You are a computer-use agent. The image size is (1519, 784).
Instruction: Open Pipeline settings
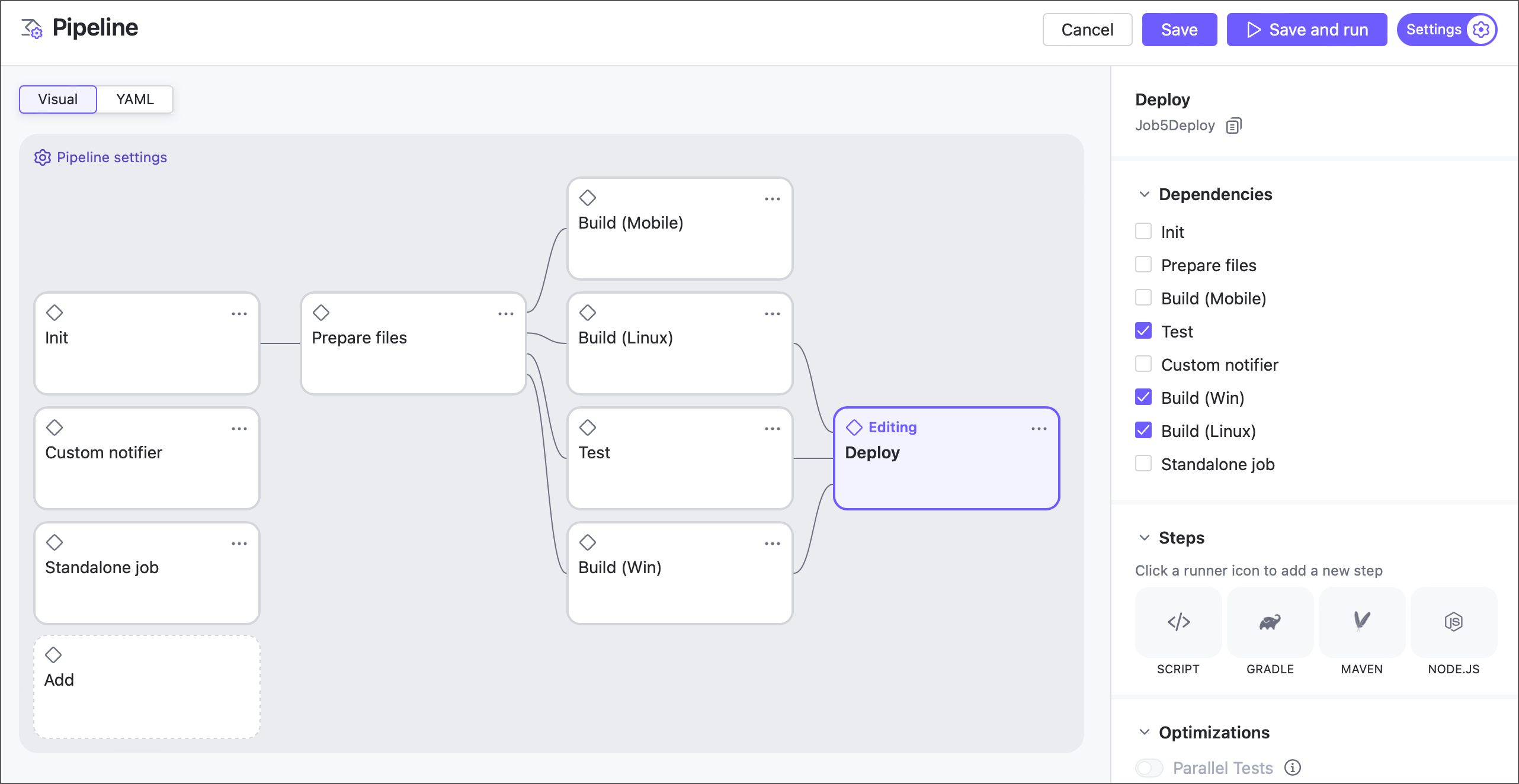(x=100, y=157)
